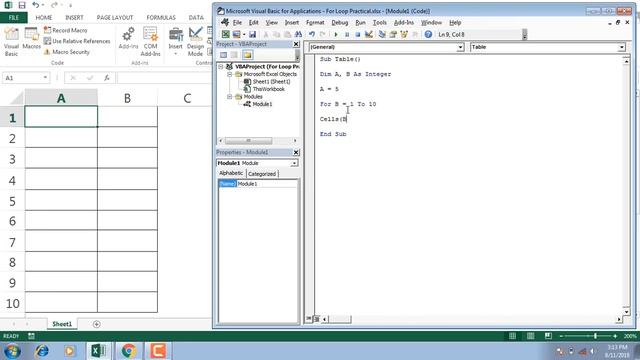
Task: Collapse Modules folder node
Action: coord(229,97)
